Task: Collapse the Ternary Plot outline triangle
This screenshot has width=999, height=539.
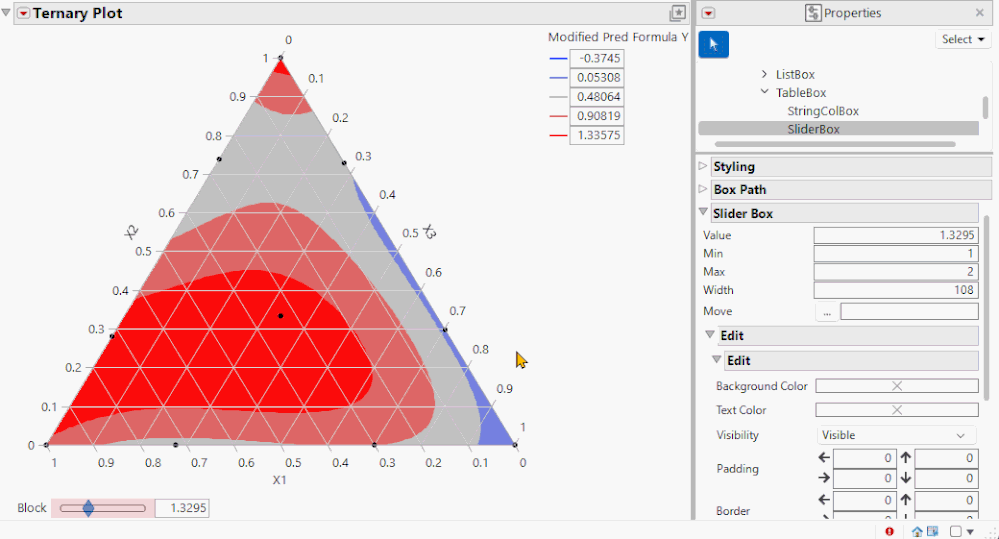Action: pyautogui.click(x=6, y=13)
